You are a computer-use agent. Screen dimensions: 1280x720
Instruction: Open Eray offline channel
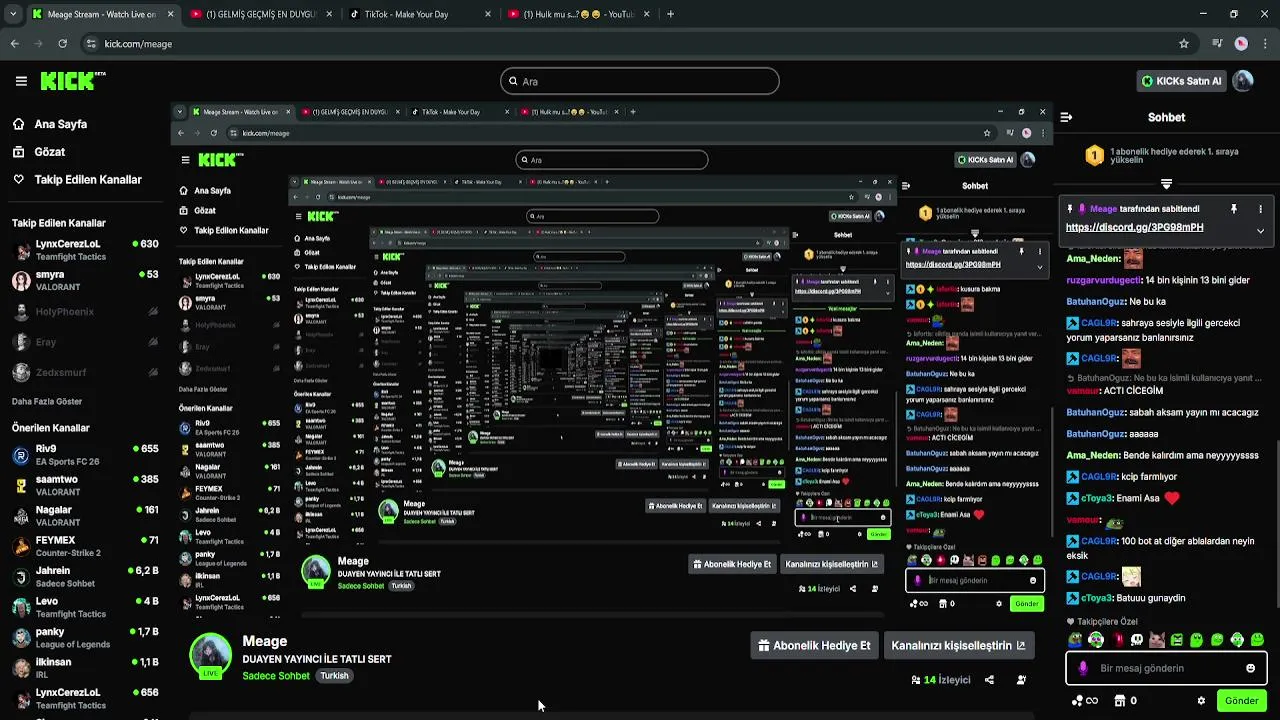pos(85,342)
